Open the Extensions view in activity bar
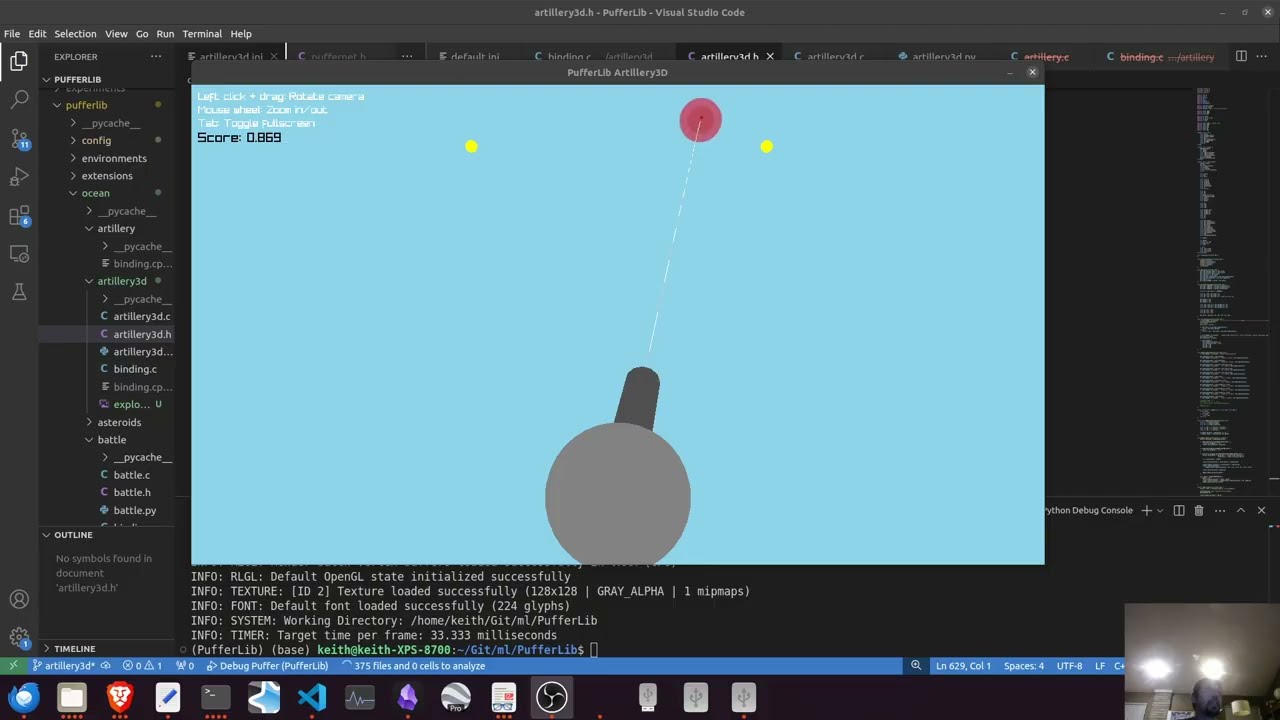The height and width of the screenshot is (720, 1280). tap(19, 216)
